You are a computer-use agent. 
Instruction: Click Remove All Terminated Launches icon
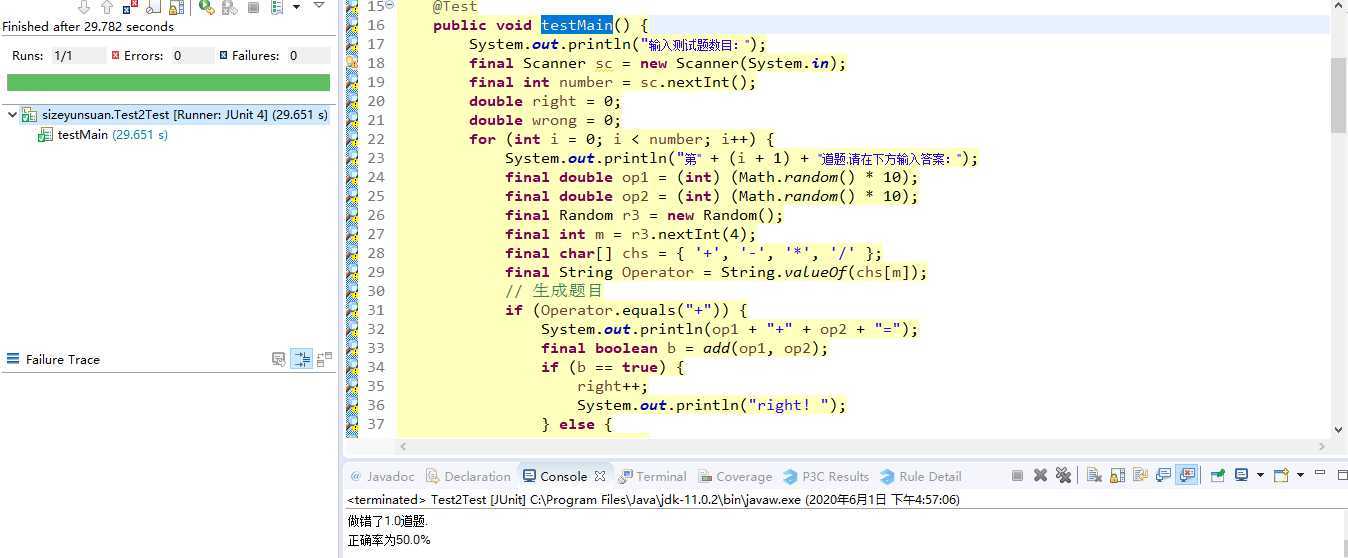[x=1063, y=476]
